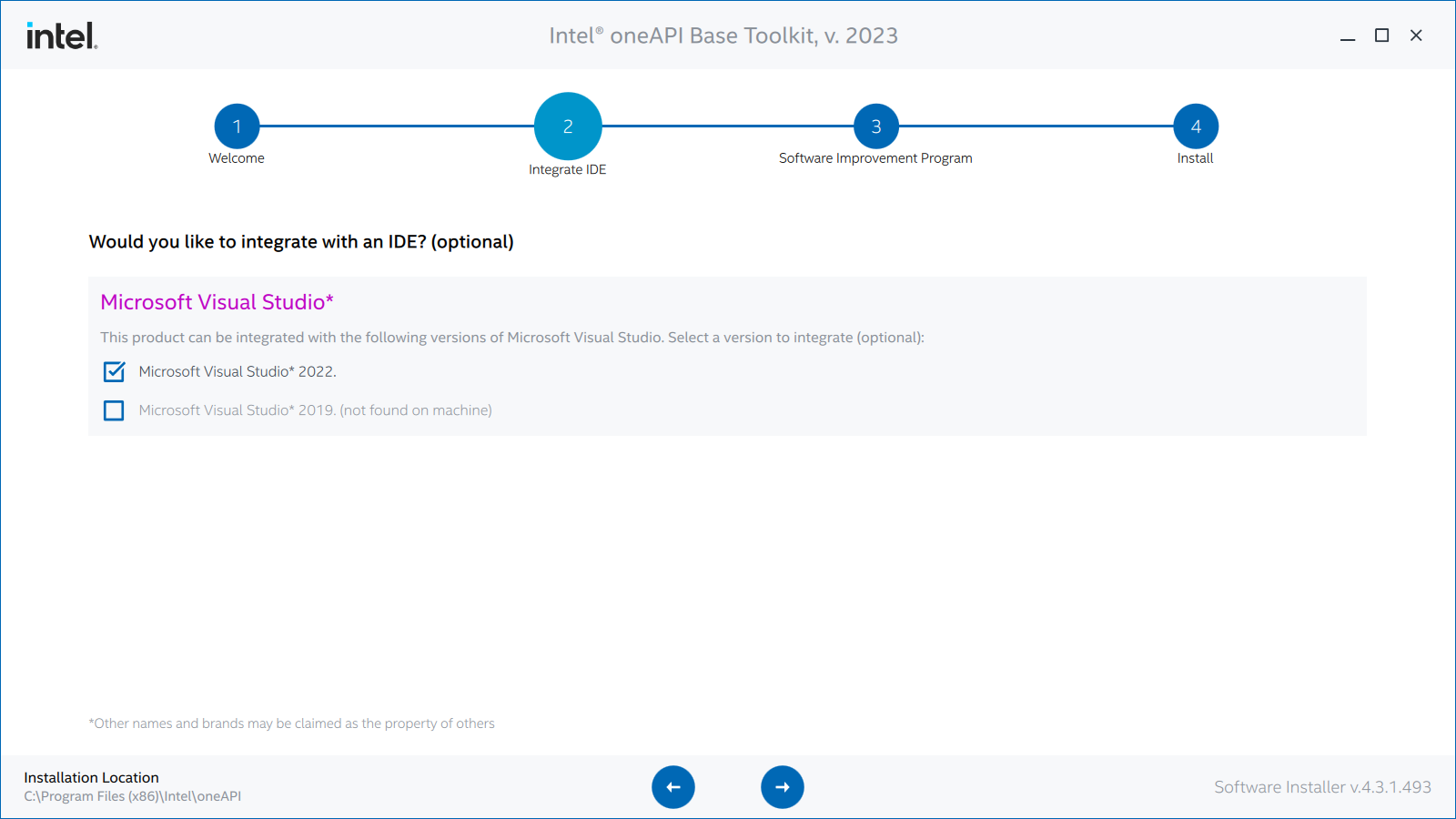Viewport: 1456px width, 819px height.
Task: Jump to step 4 Install circle
Action: (x=1196, y=126)
